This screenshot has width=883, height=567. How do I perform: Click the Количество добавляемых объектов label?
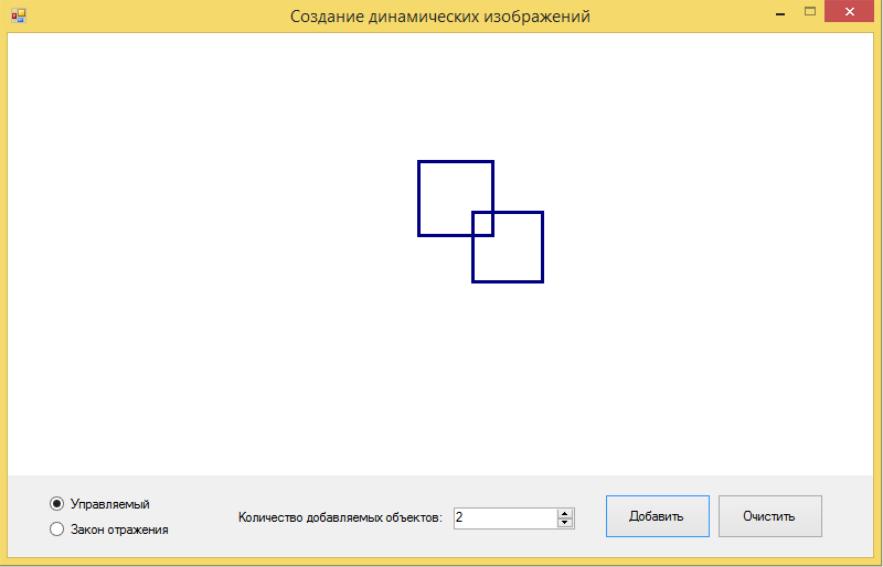[x=340, y=517]
